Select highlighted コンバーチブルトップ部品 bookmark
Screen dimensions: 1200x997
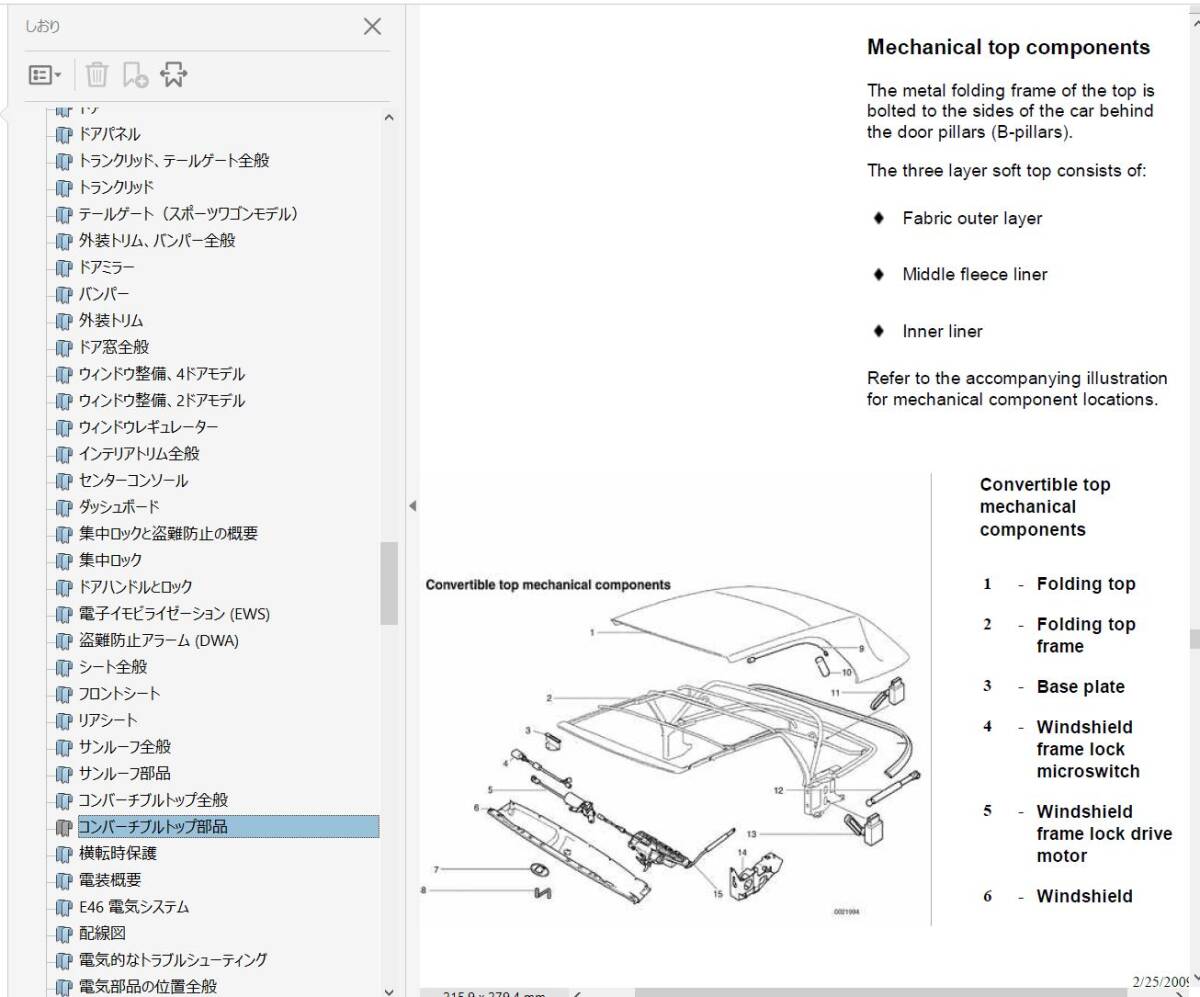point(228,827)
